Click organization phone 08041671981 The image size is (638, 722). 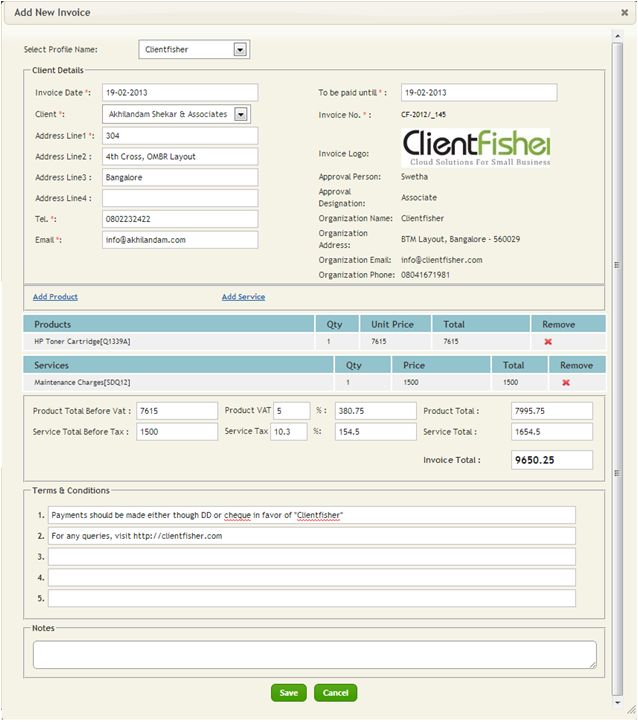425,275
